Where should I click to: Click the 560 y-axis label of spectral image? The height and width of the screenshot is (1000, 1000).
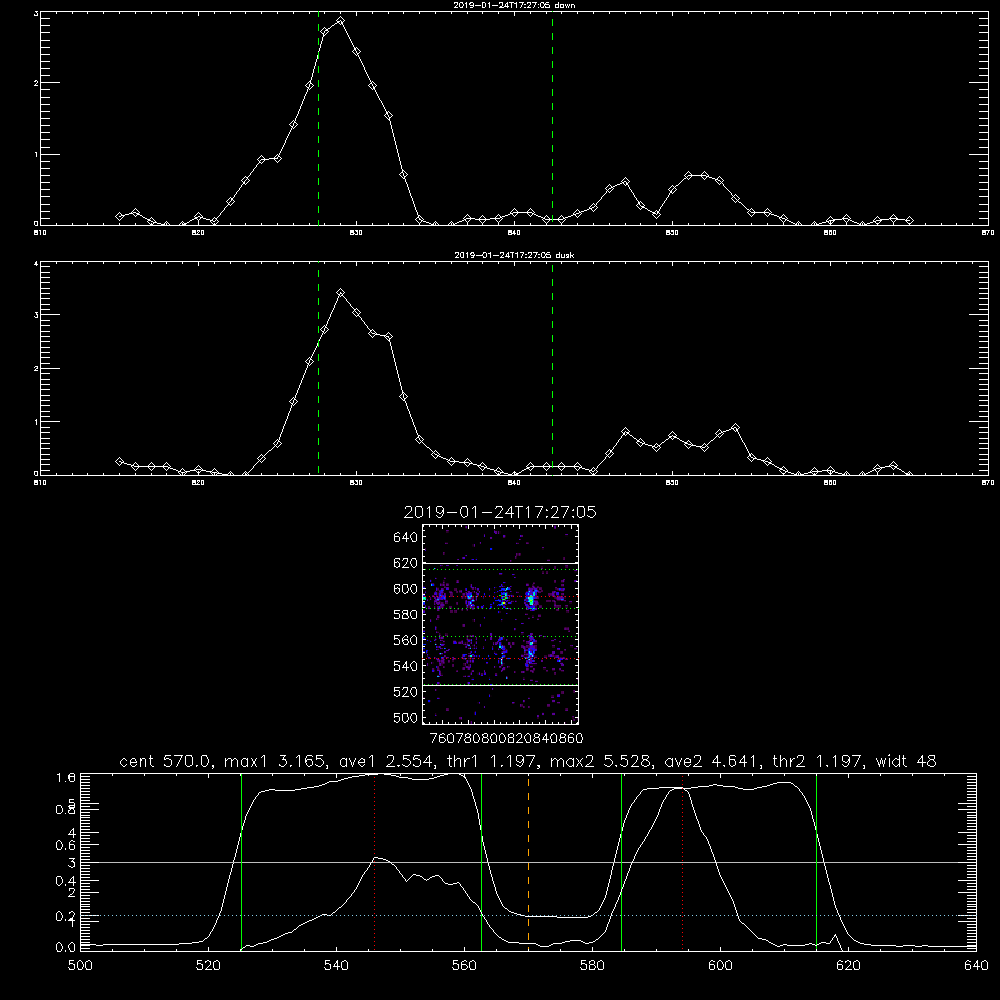(x=406, y=640)
